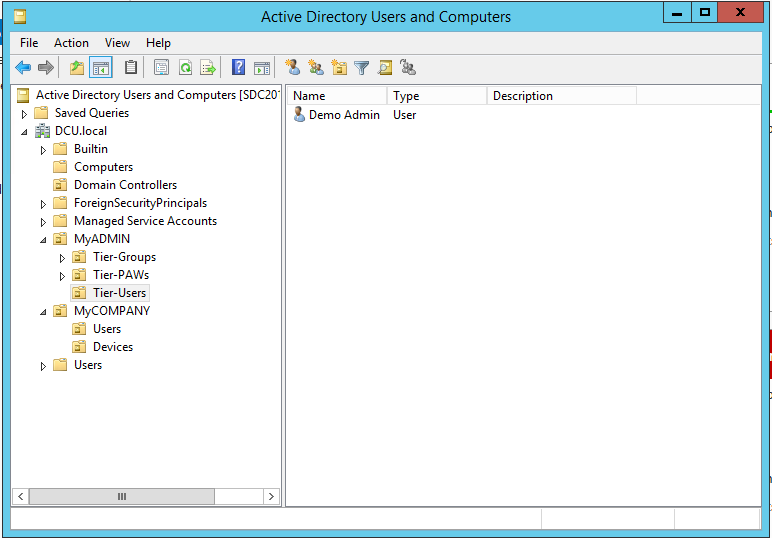Click the Back arrow toolbar icon

pyautogui.click(x=22, y=68)
